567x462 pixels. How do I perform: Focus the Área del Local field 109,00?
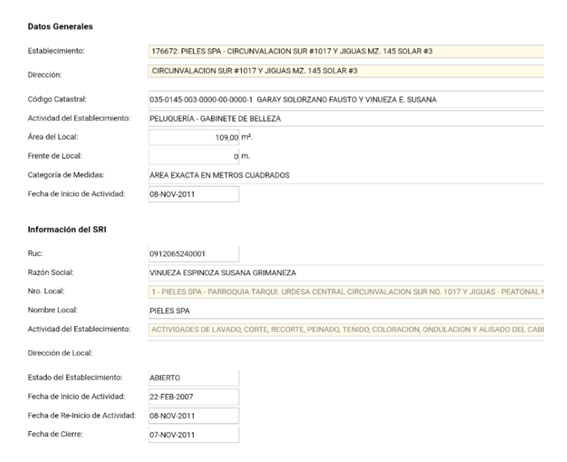click(x=194, y=137)
